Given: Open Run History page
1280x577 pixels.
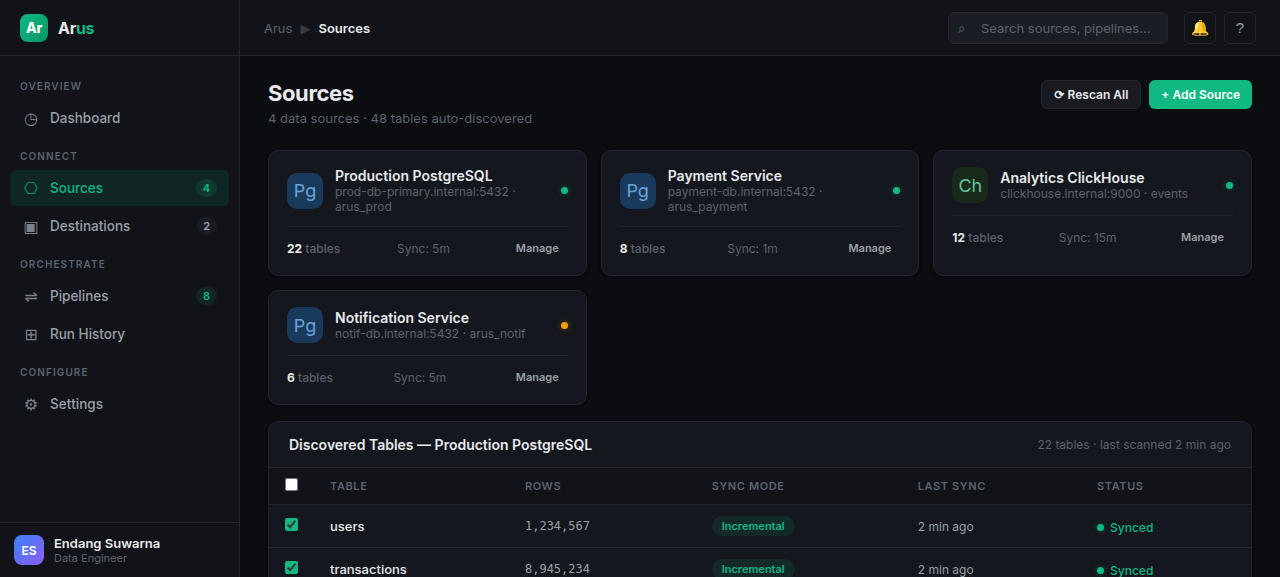Looking at the screenshot, I should coord(119,334).
